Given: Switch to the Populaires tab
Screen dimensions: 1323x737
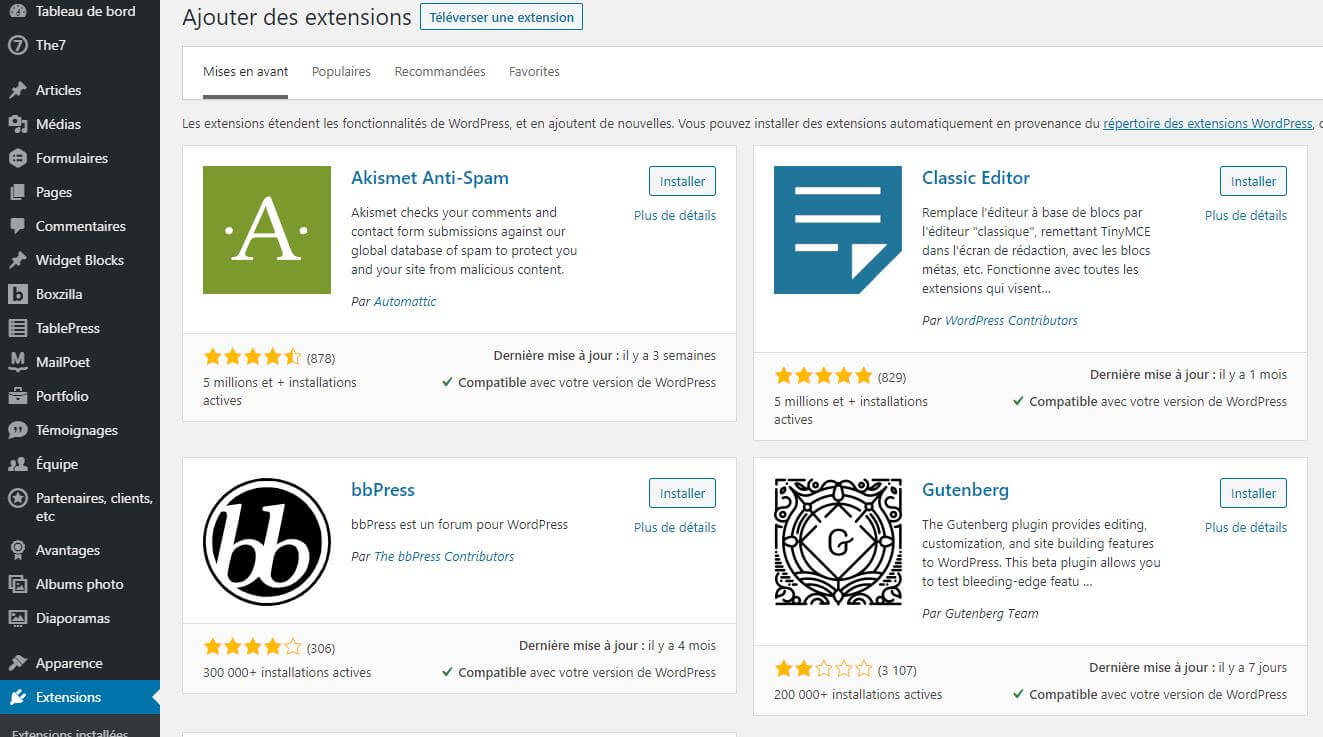Looking at the screenshot, I should click(341, 72).
